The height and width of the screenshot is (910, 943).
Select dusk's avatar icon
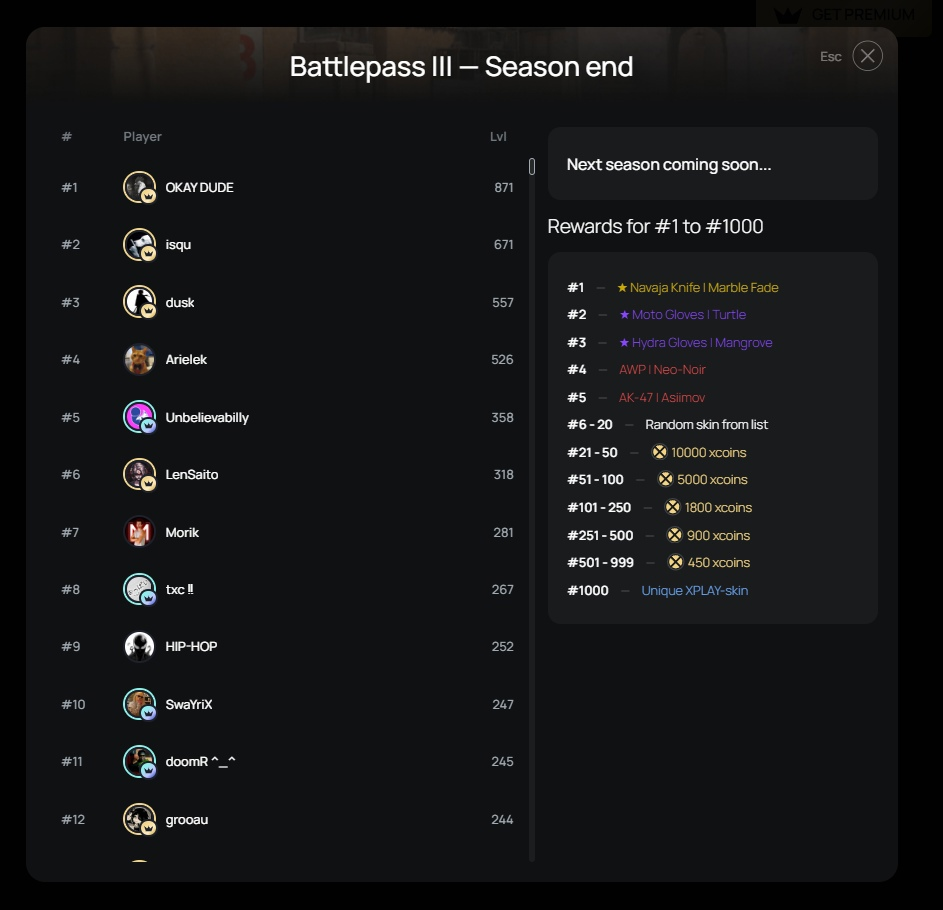[x=139, y=302]
